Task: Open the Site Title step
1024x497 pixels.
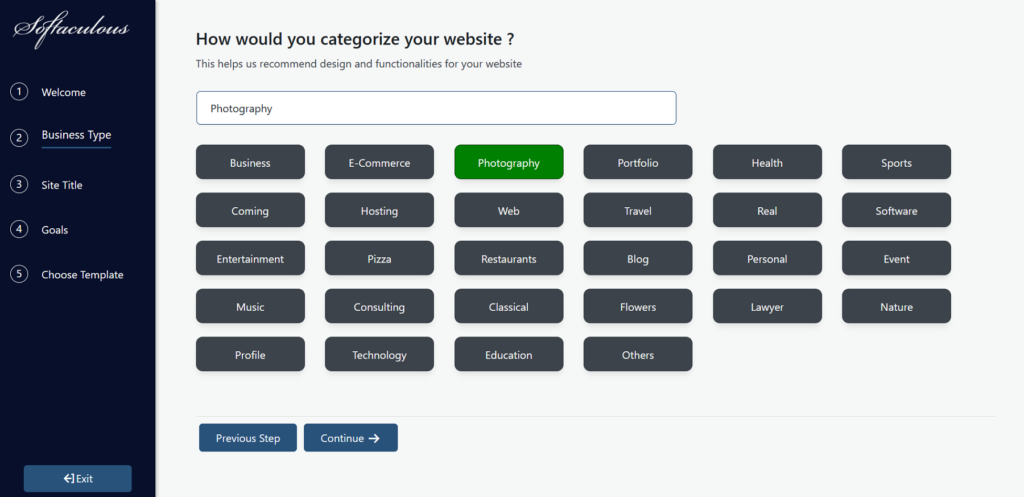Action: (x=62, y=185)
